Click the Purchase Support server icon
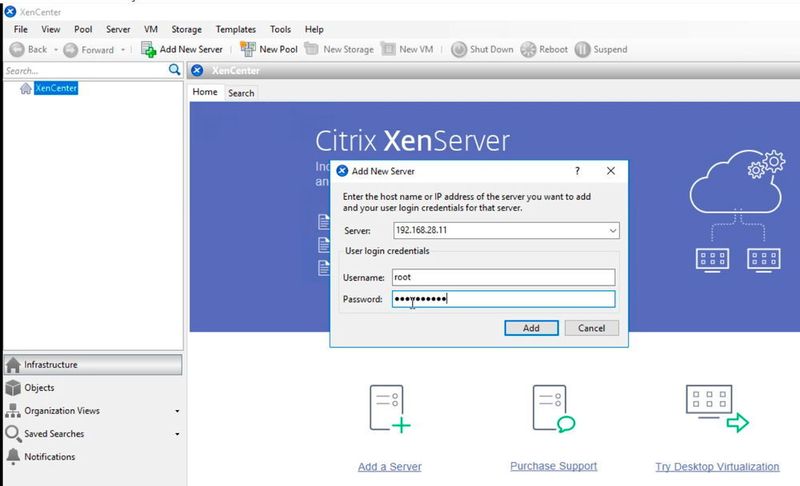 click(x=554, y=409)
